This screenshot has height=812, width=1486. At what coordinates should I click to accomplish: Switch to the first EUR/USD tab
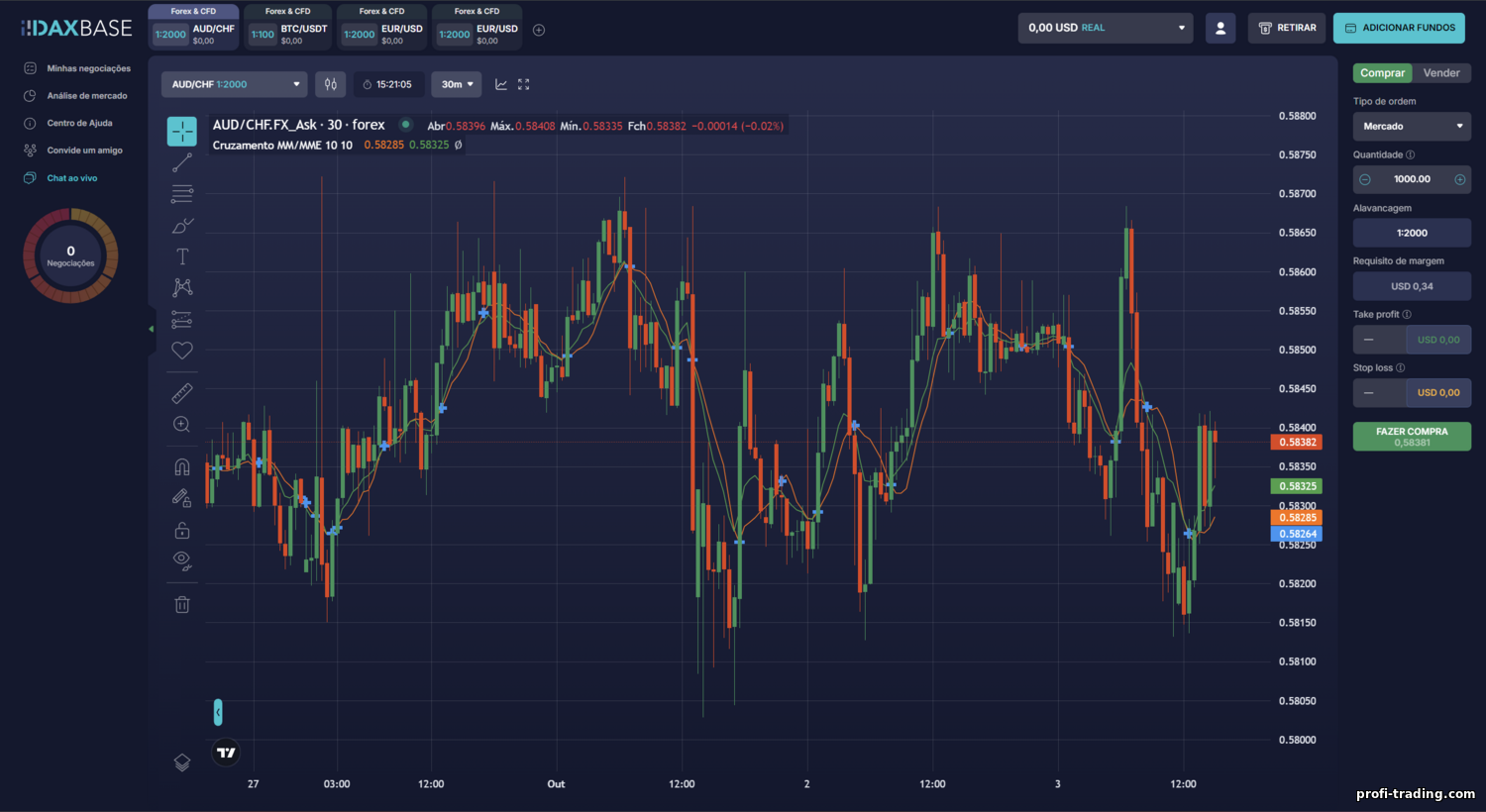tap(381, 27)
